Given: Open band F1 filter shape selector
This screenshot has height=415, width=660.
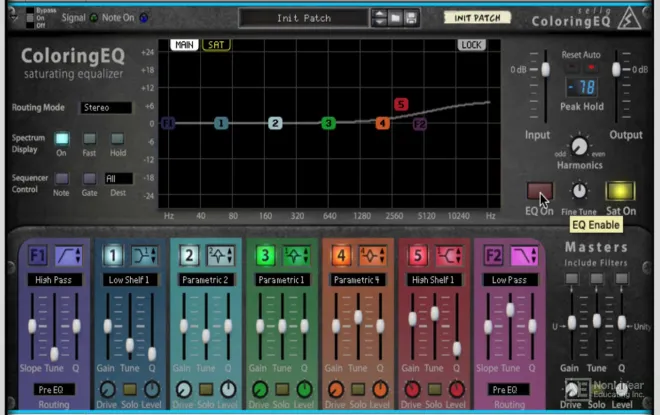Looking at the screenshot, I should [x=69, y=255].
